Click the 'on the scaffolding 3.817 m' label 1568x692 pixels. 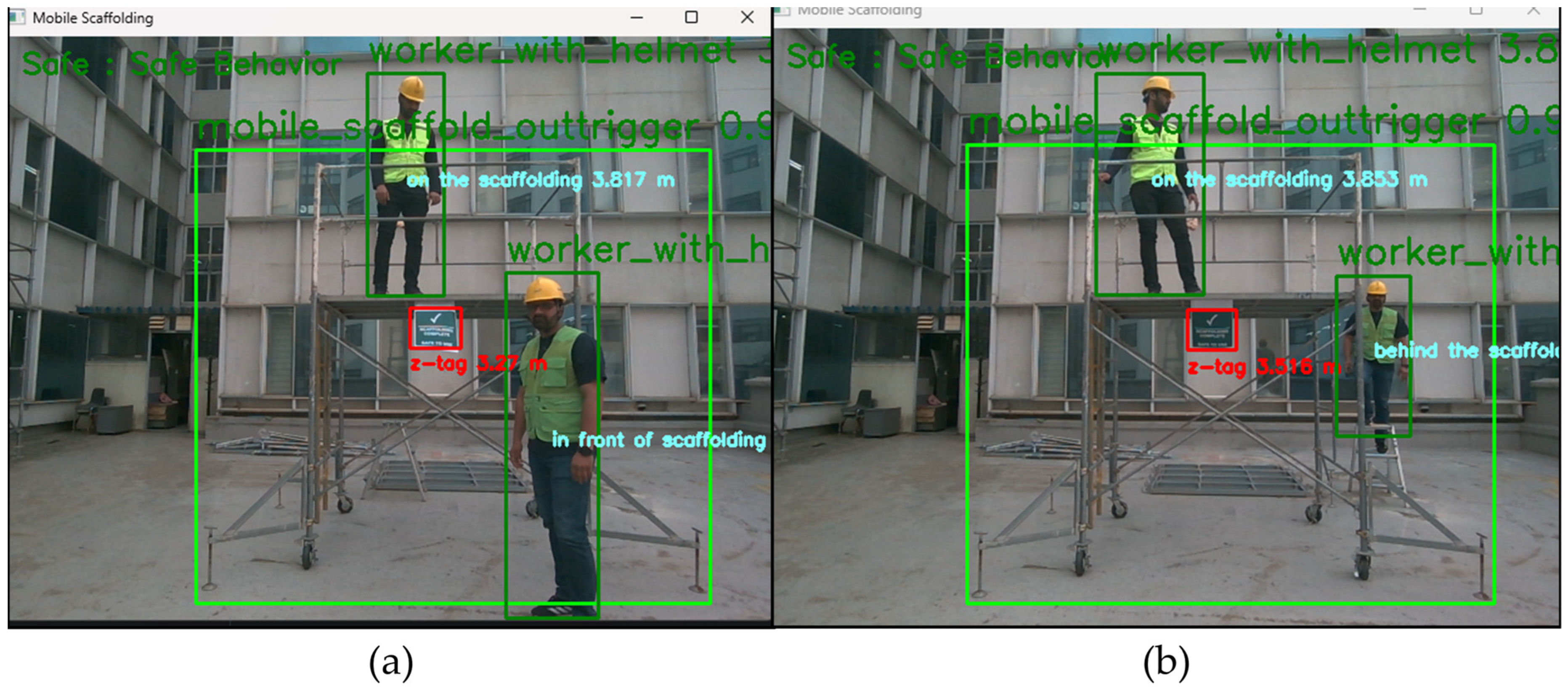coord(541,180)
